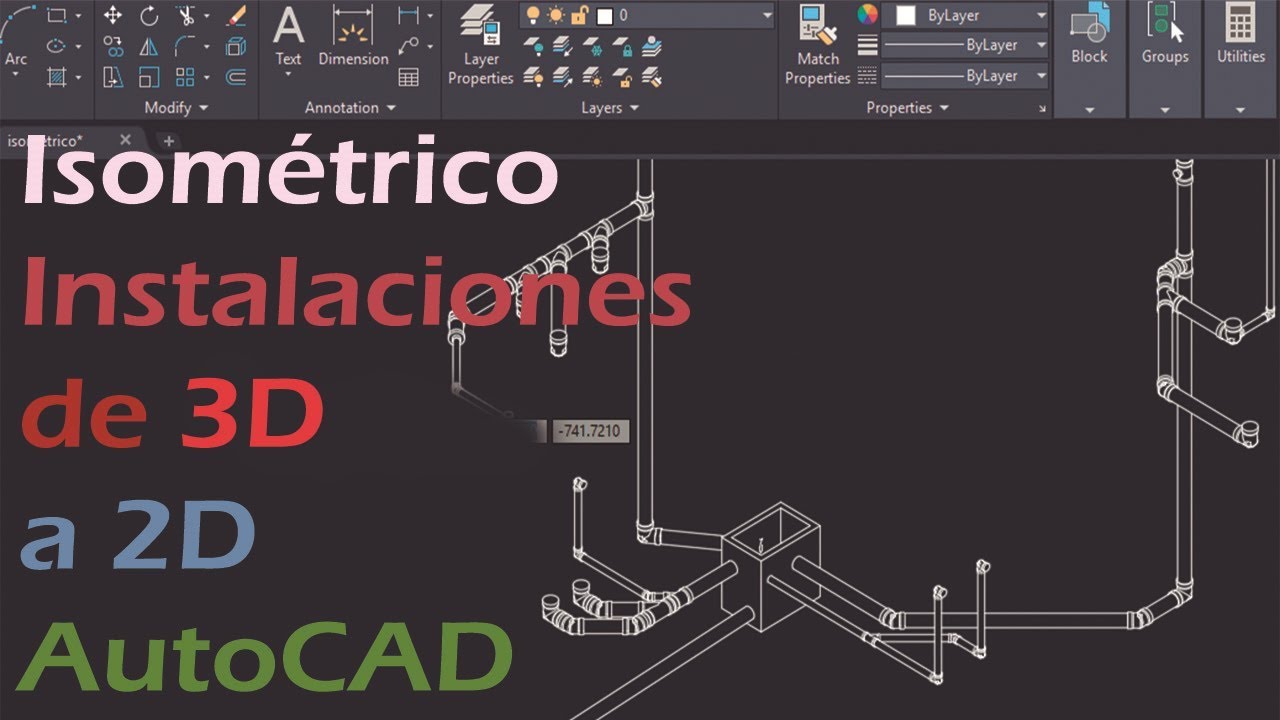Open the Block panel
This screenshot has width=1280, height=720.
[1089, 58]
